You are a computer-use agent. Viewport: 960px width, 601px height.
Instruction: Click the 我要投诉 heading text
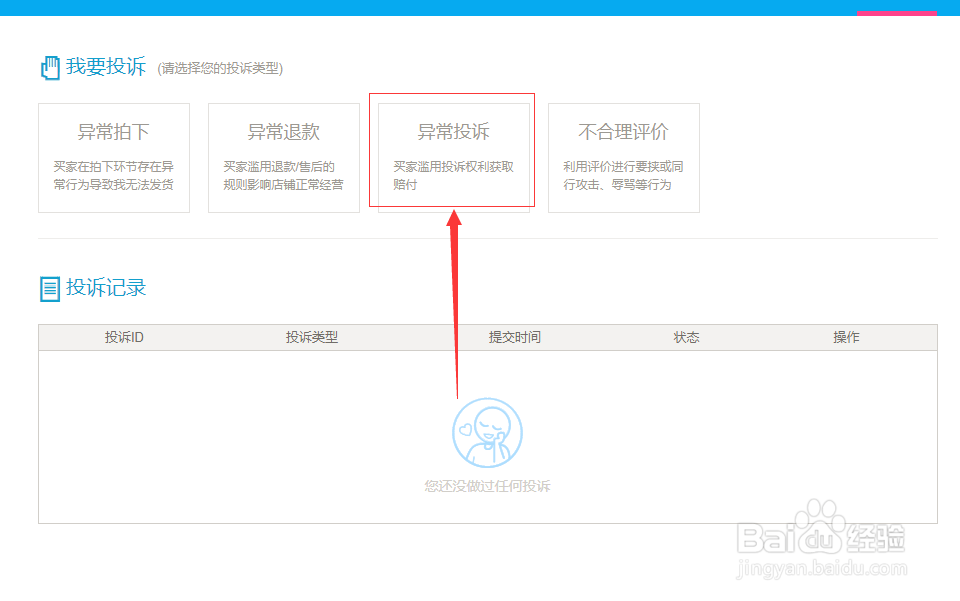(106, 66)
